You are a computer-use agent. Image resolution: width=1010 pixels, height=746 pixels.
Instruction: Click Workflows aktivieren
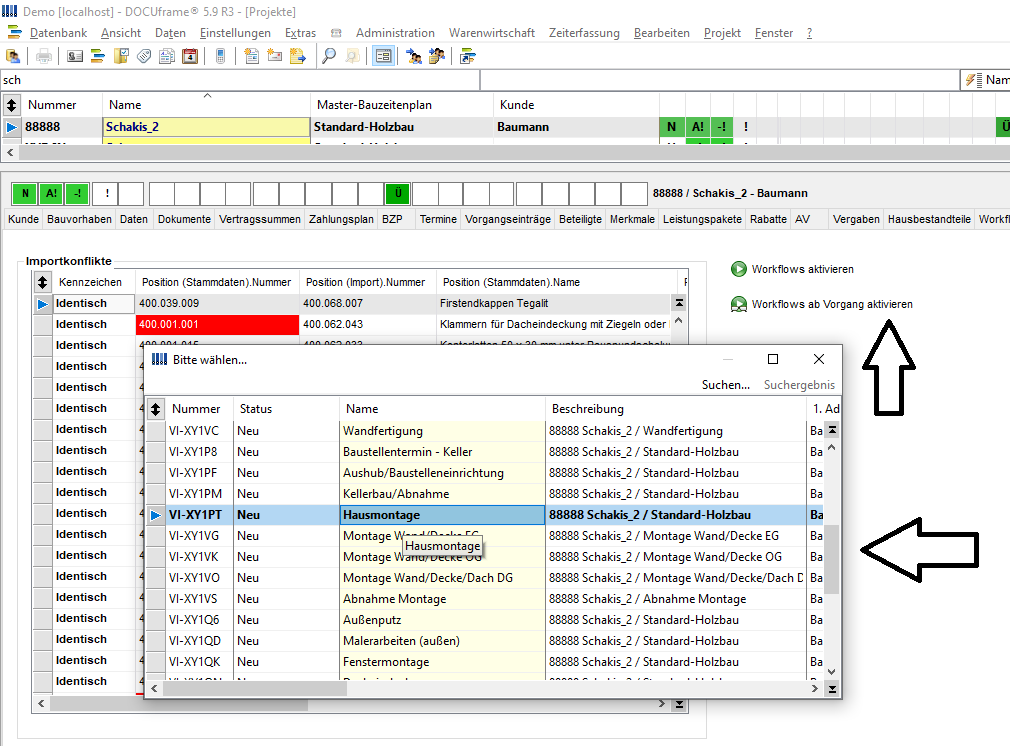pos(803,269)
